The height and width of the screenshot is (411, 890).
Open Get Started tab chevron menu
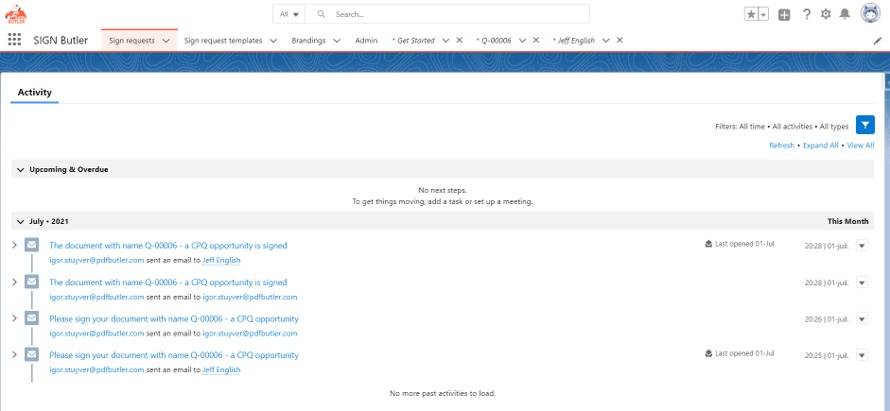pyautogui.click(x=446, y=40)
